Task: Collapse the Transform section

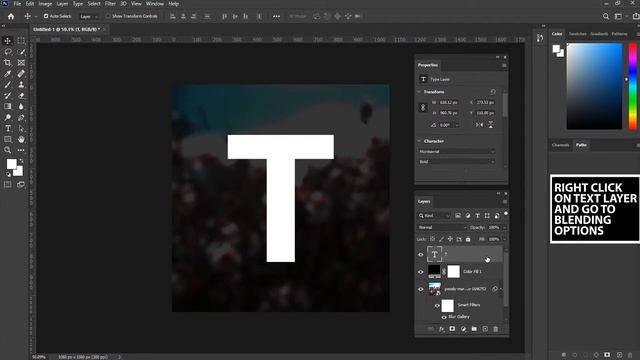Action: (419, 92)
